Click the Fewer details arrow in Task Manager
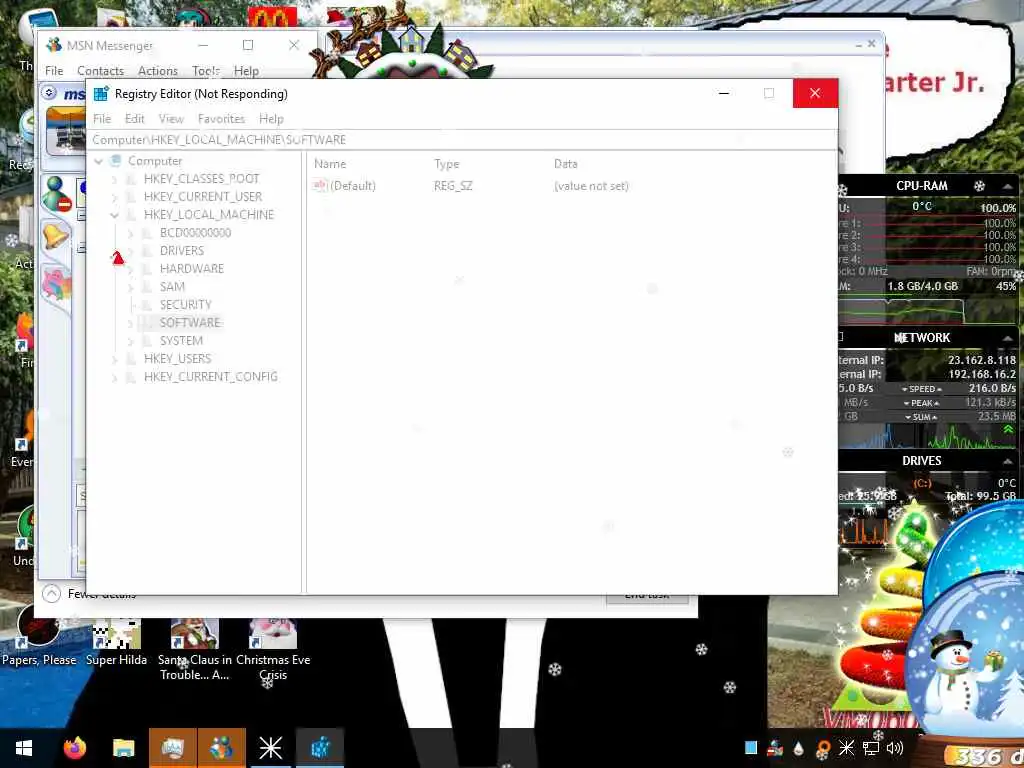Viewport: 1024px width, 768px height. (x=51, y=594)
